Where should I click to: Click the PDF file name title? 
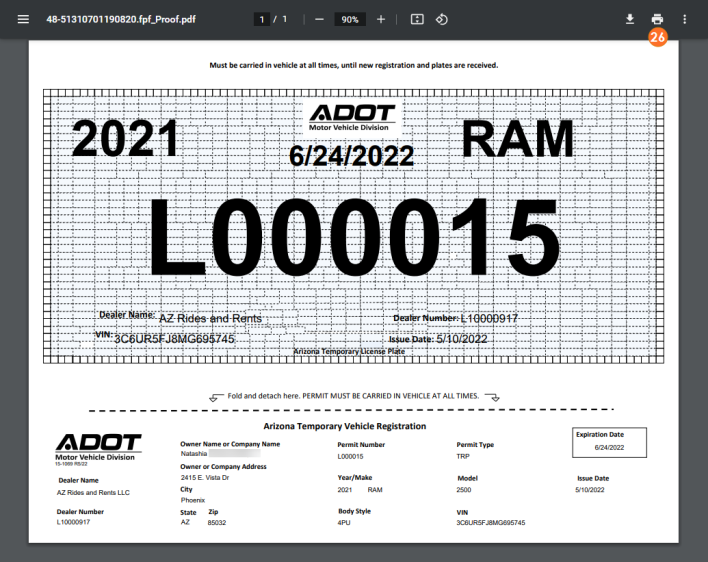click(x=121, y=19)
